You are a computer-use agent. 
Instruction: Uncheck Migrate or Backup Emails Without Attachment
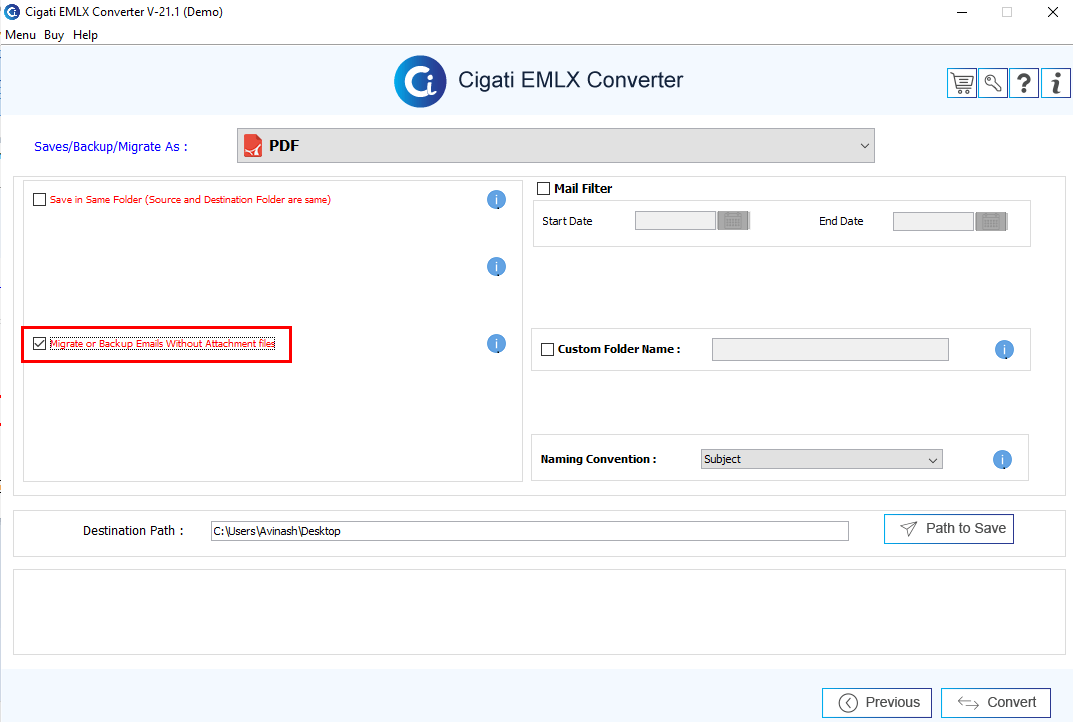pyautogui.click(x=40, y=344)
